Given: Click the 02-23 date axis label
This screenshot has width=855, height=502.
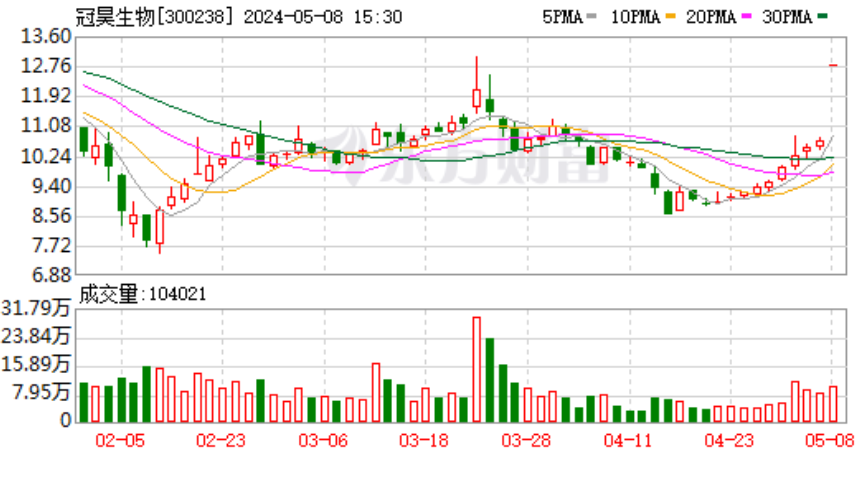Looking at the screenshot, I should pyautogui.click(x=221, y=440).
